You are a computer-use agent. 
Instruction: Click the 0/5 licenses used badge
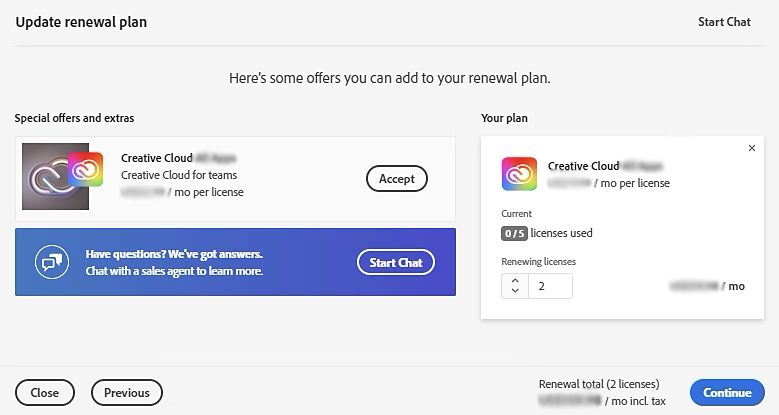(514, 233)
